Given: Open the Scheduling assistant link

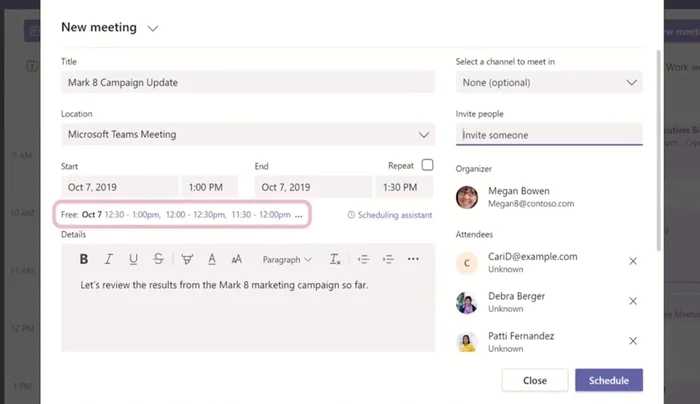Looking at the screenshot, I should (x=390, y=215).
